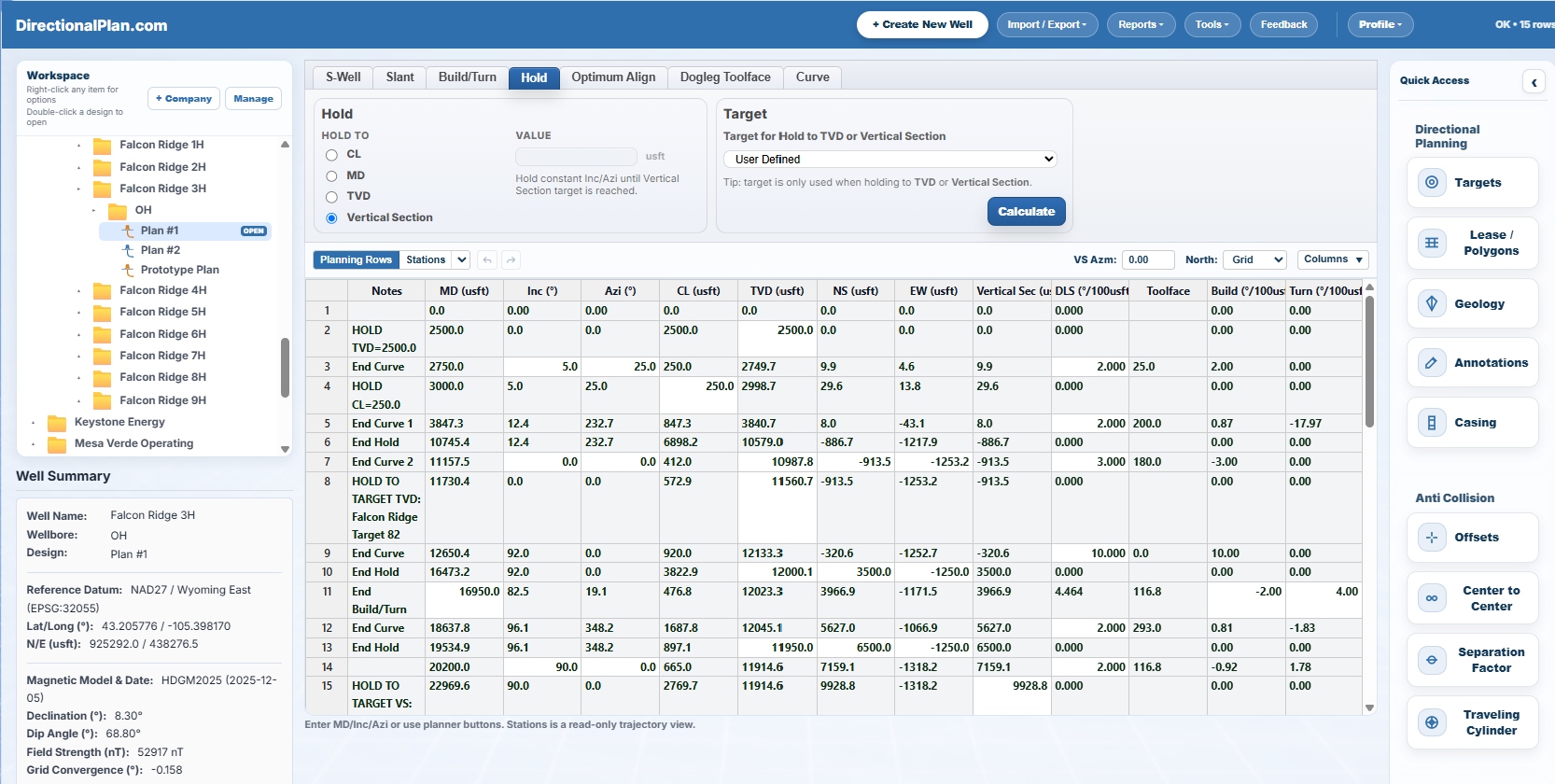Click the Create New Well button
This screenshot has width=1555, height=784.
pyautogui.click(x=922, y=24)
